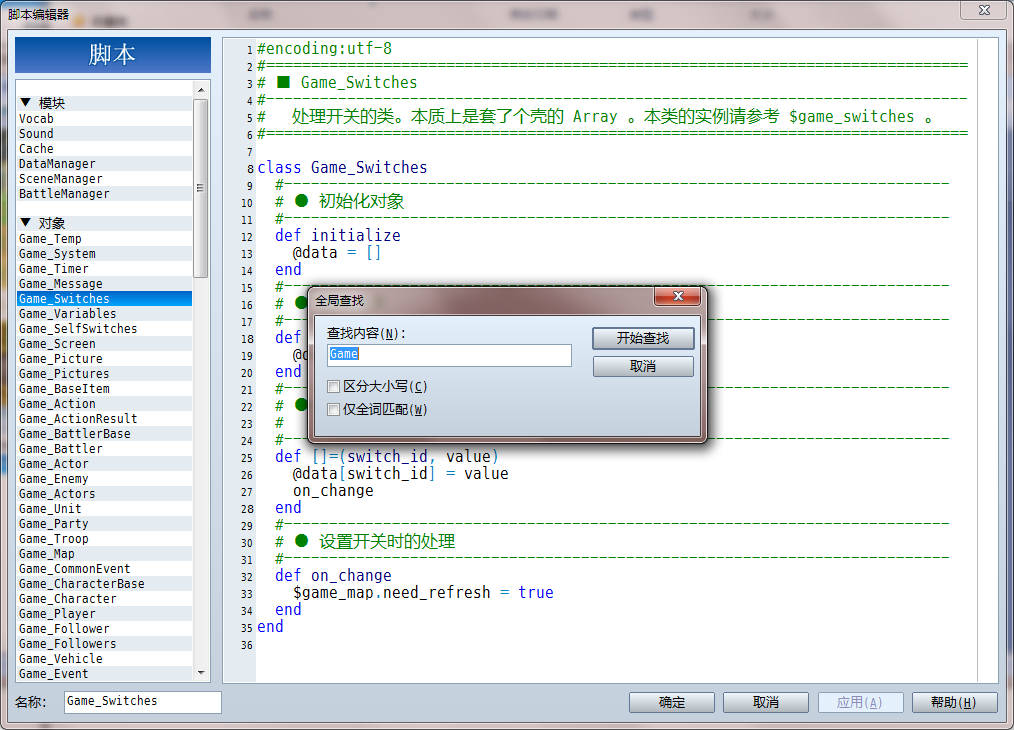The width and height of the screenshot is (1014, 730).
Task: Select the Sound script
Action: click(105, 134)
